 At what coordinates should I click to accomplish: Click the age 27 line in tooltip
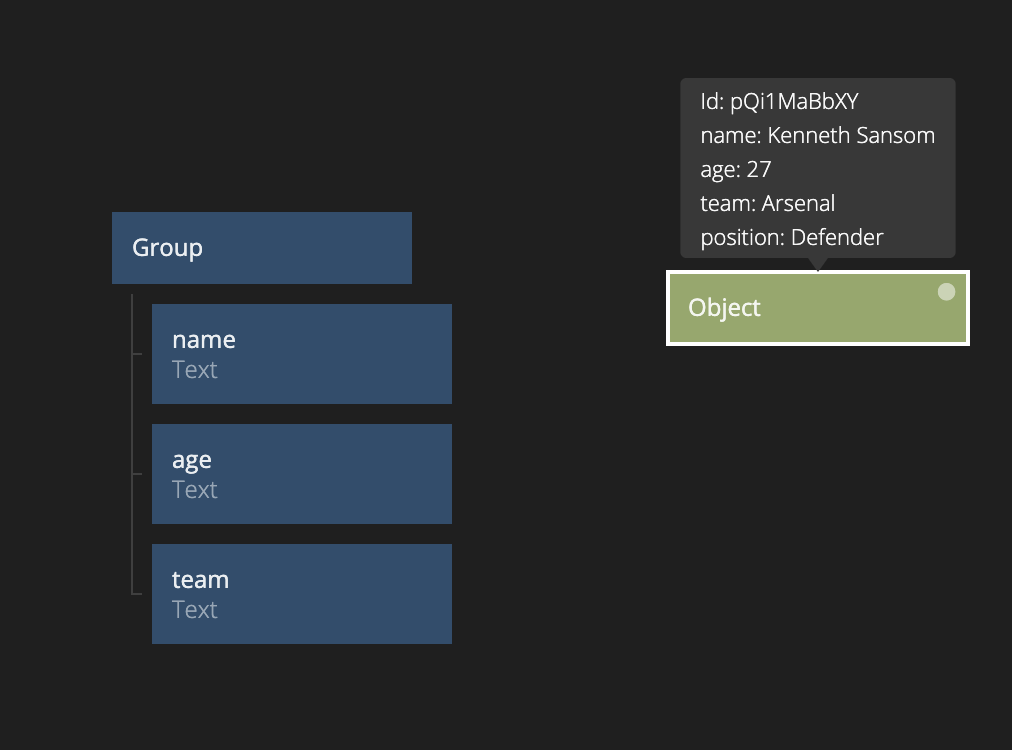[x=735, y=170]
